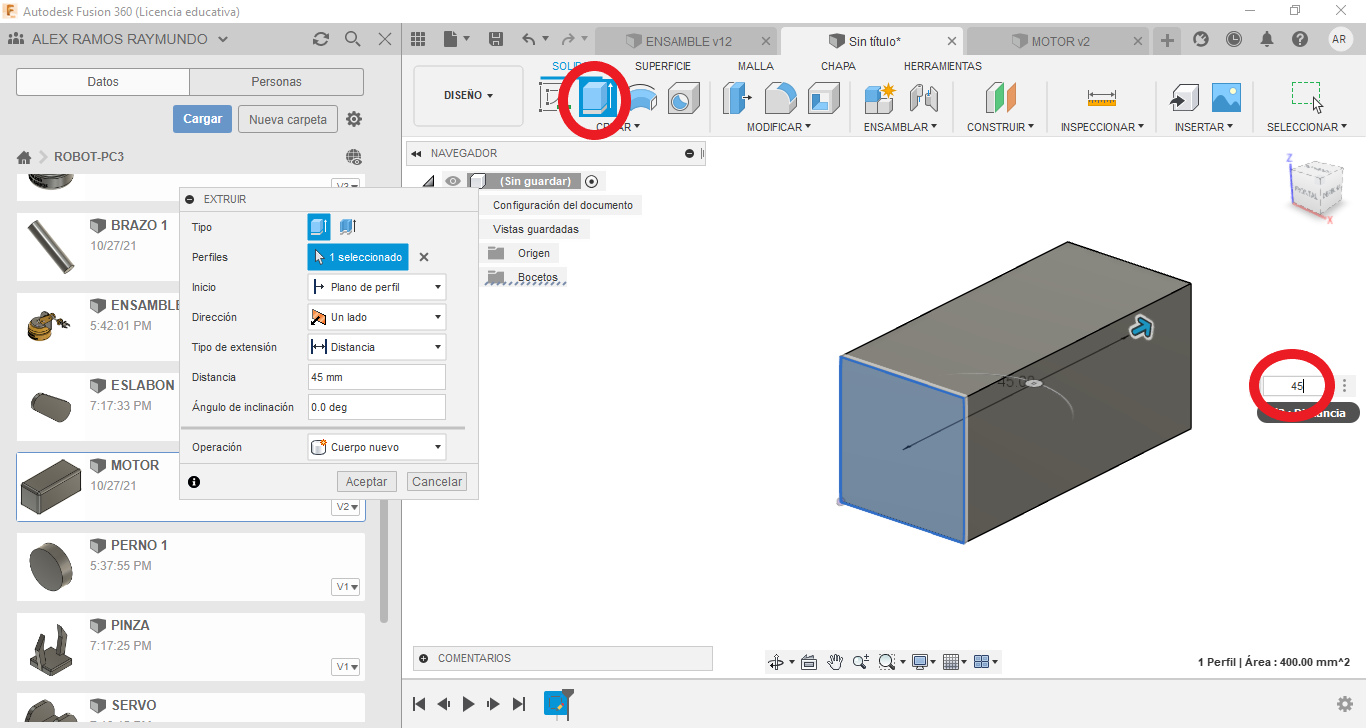Expand the COMENTARIOS panel
The image size is (1366, 728).
423,658
